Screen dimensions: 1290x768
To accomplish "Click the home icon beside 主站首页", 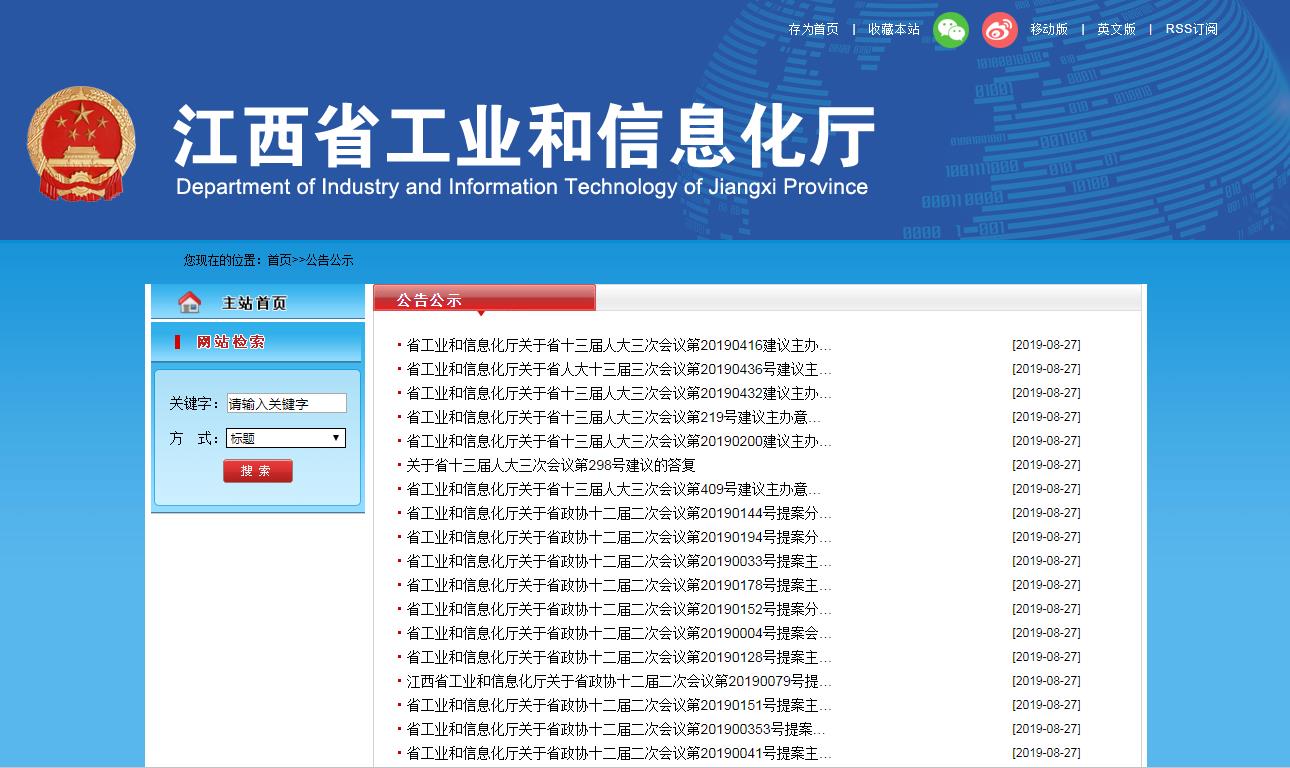I will click(189, 302).
